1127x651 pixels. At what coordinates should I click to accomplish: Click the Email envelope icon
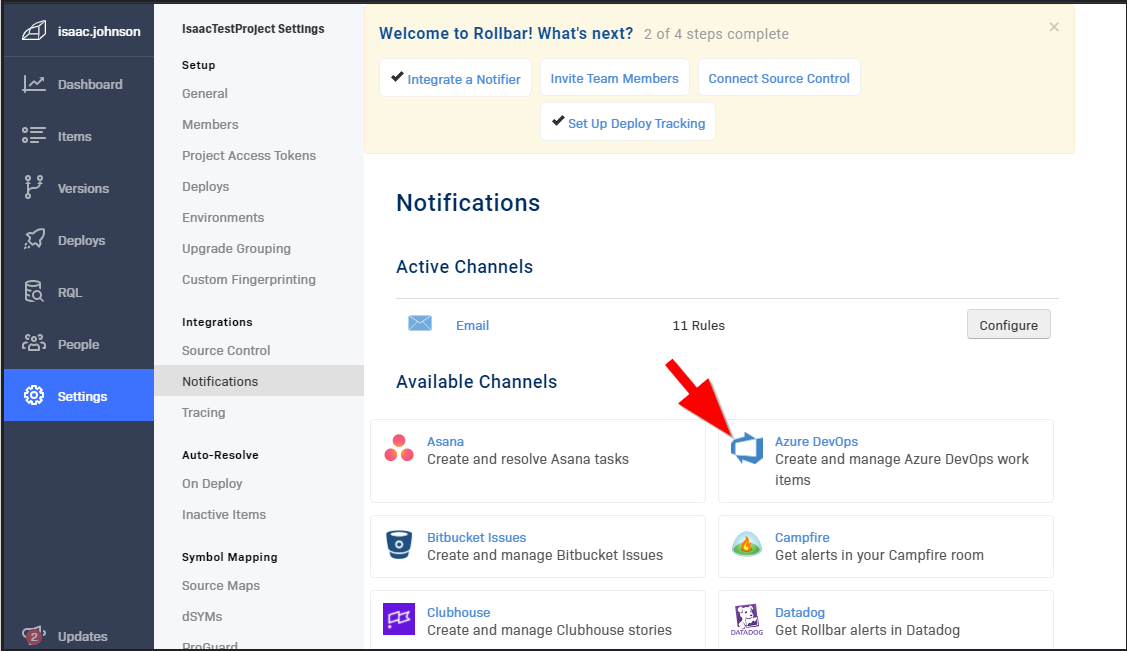420,323
